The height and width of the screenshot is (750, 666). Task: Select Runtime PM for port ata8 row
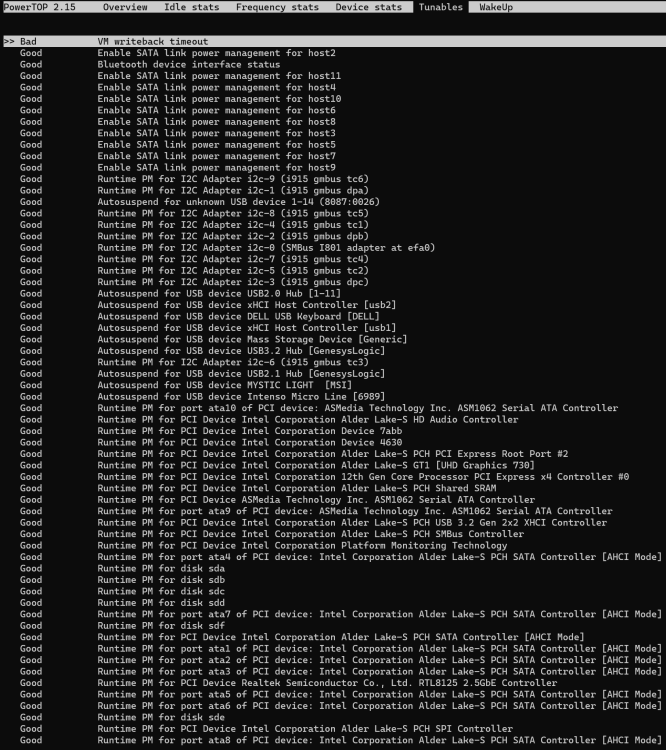coord(341,741)
